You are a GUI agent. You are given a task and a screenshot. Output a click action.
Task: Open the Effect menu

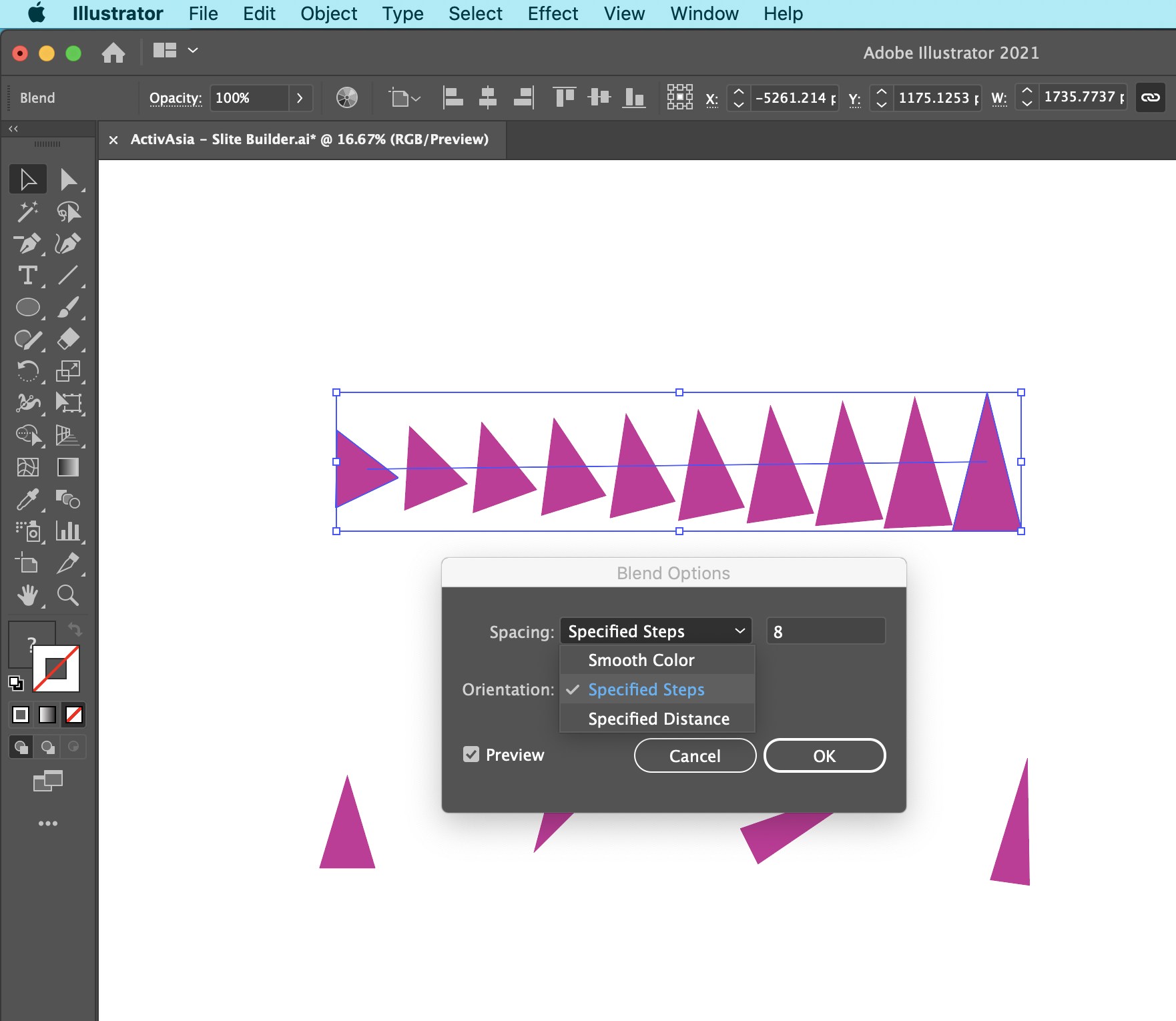point(552,14)
